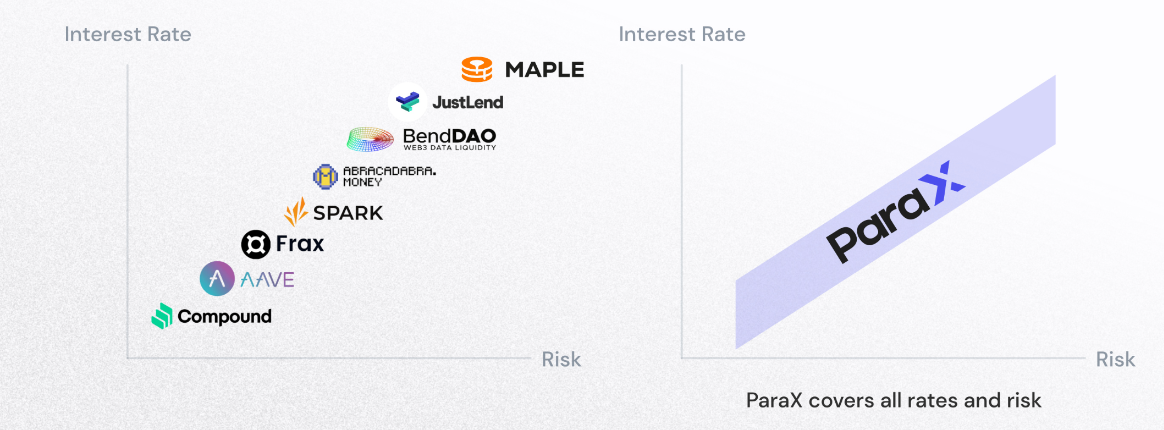
Task: Click the JustLend circular logo icon
Action: click(408, 101)
